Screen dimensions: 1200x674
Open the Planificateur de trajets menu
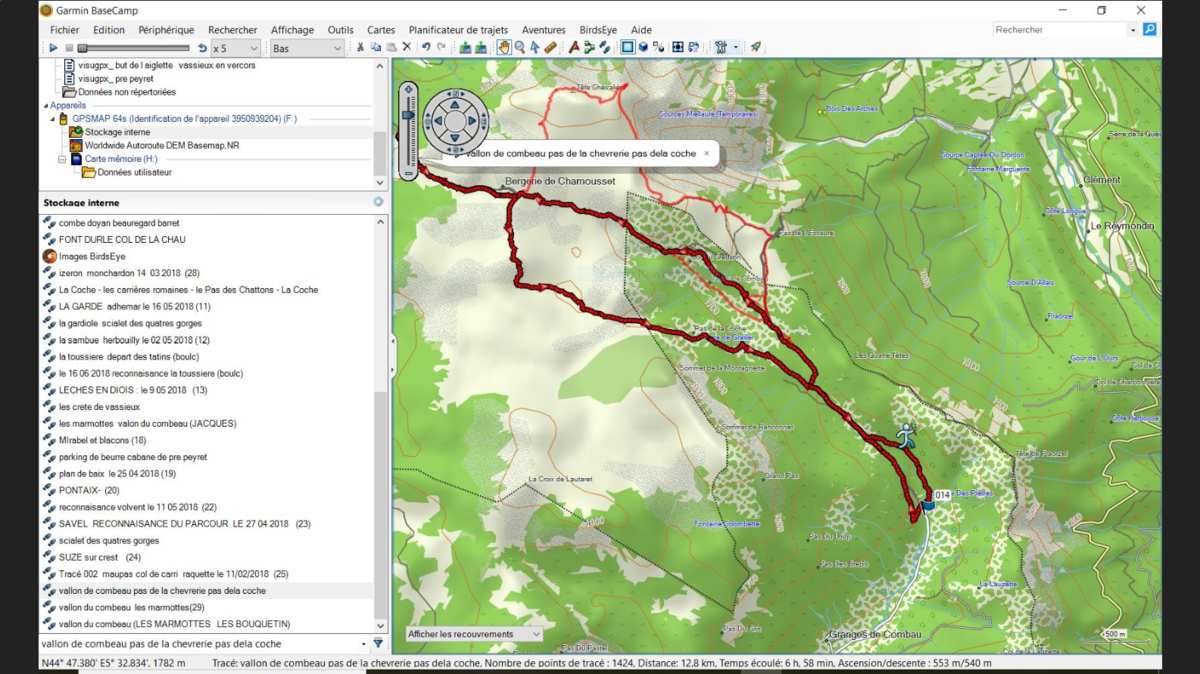pos(460,30)
